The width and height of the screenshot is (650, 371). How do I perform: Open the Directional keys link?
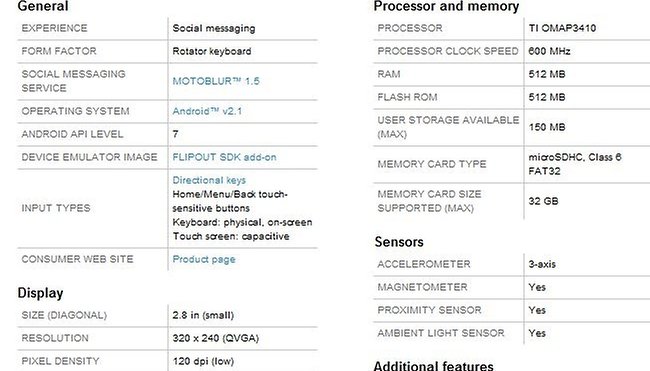(x=209, y=180)
